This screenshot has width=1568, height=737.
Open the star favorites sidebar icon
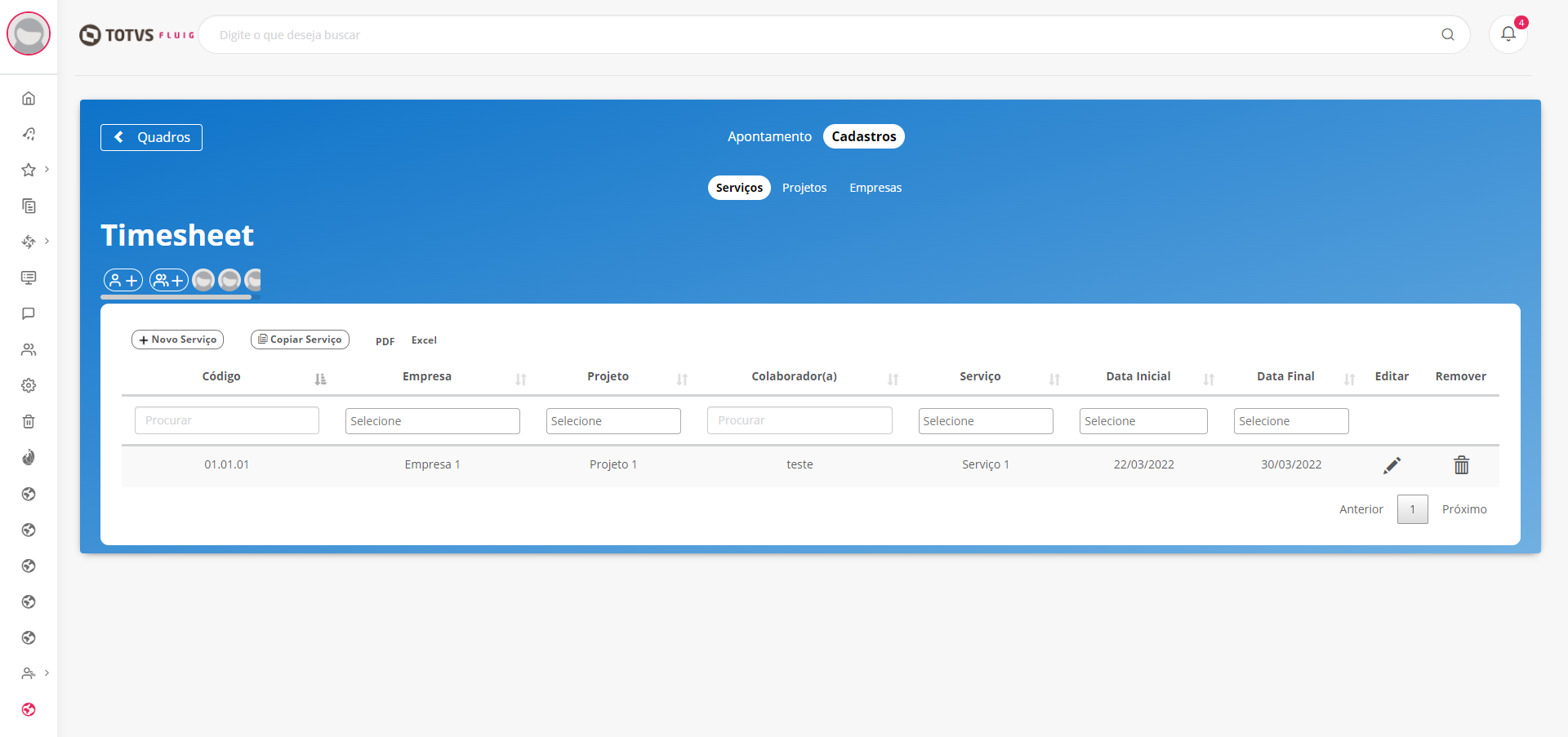point(29,170)
